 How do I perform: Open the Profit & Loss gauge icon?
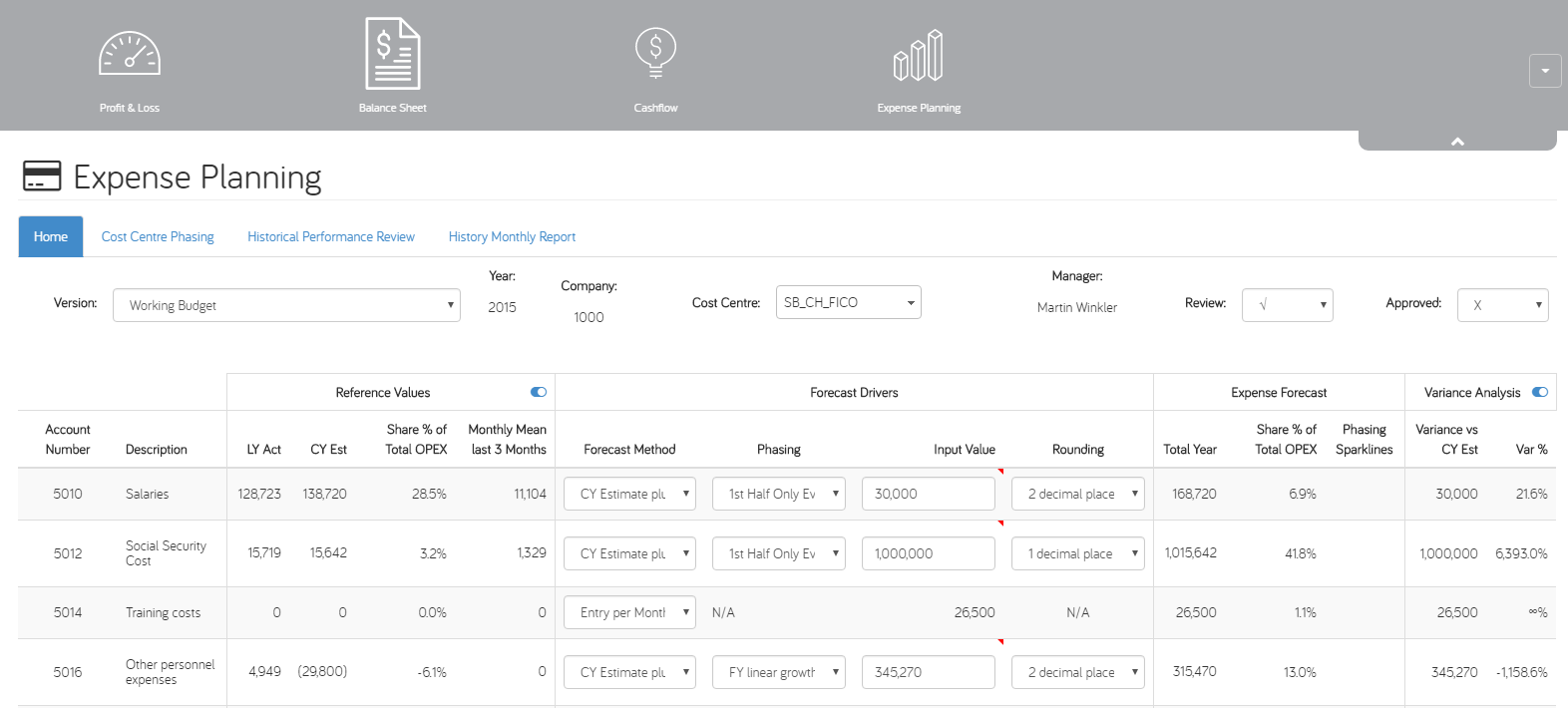point(130,54)
